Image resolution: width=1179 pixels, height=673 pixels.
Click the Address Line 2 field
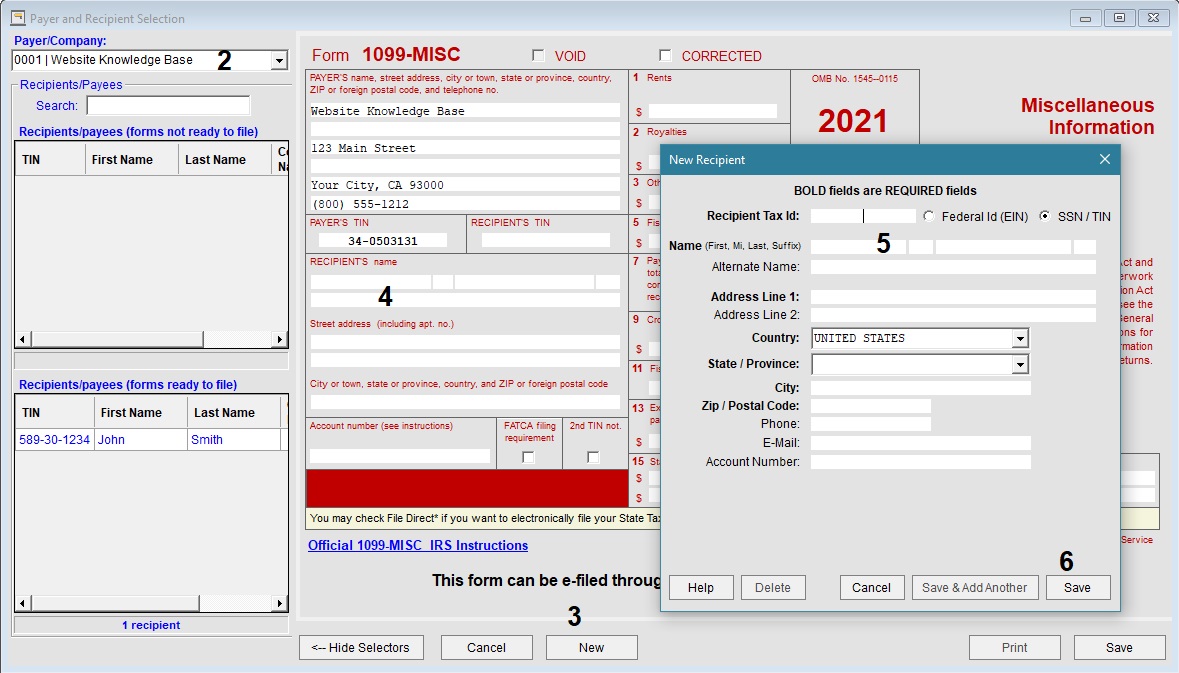tap(953, 315)
